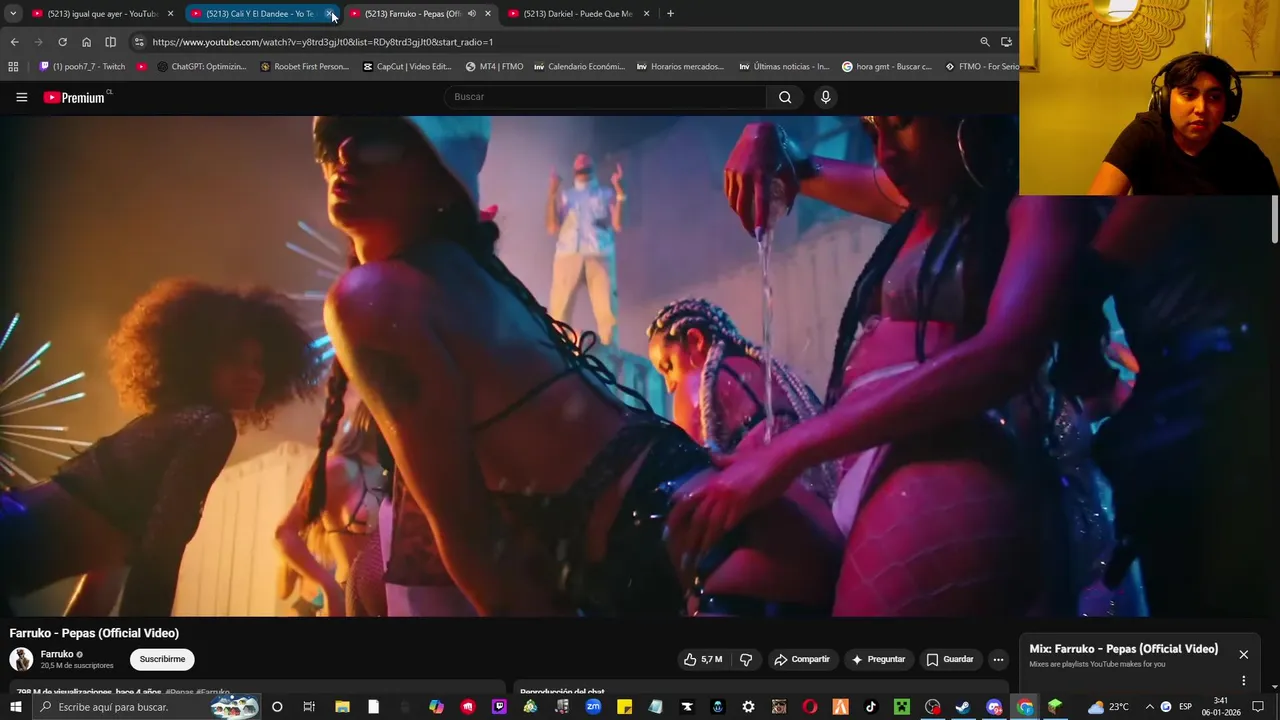The image size is (1280, 720).
Task: Close the Mix playlist panel
Action: pyautogui.click(x=1243, y=654)
